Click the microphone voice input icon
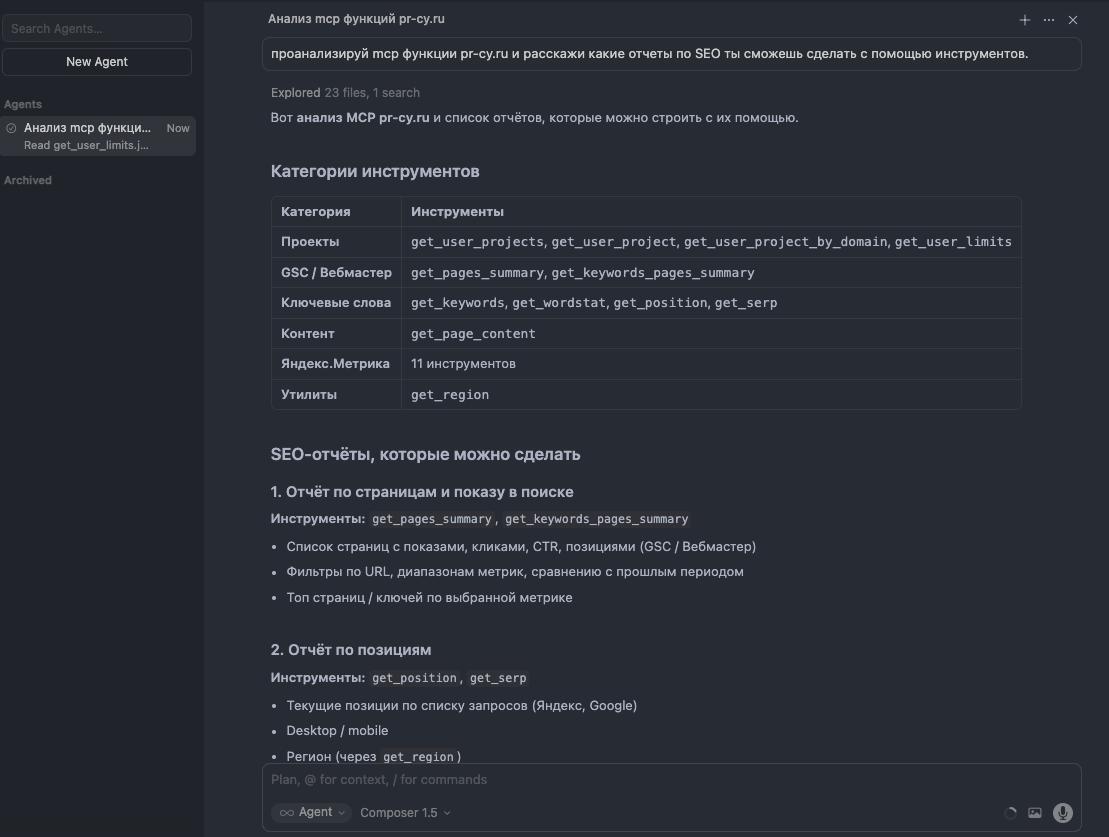 (x=1062, y=813)
